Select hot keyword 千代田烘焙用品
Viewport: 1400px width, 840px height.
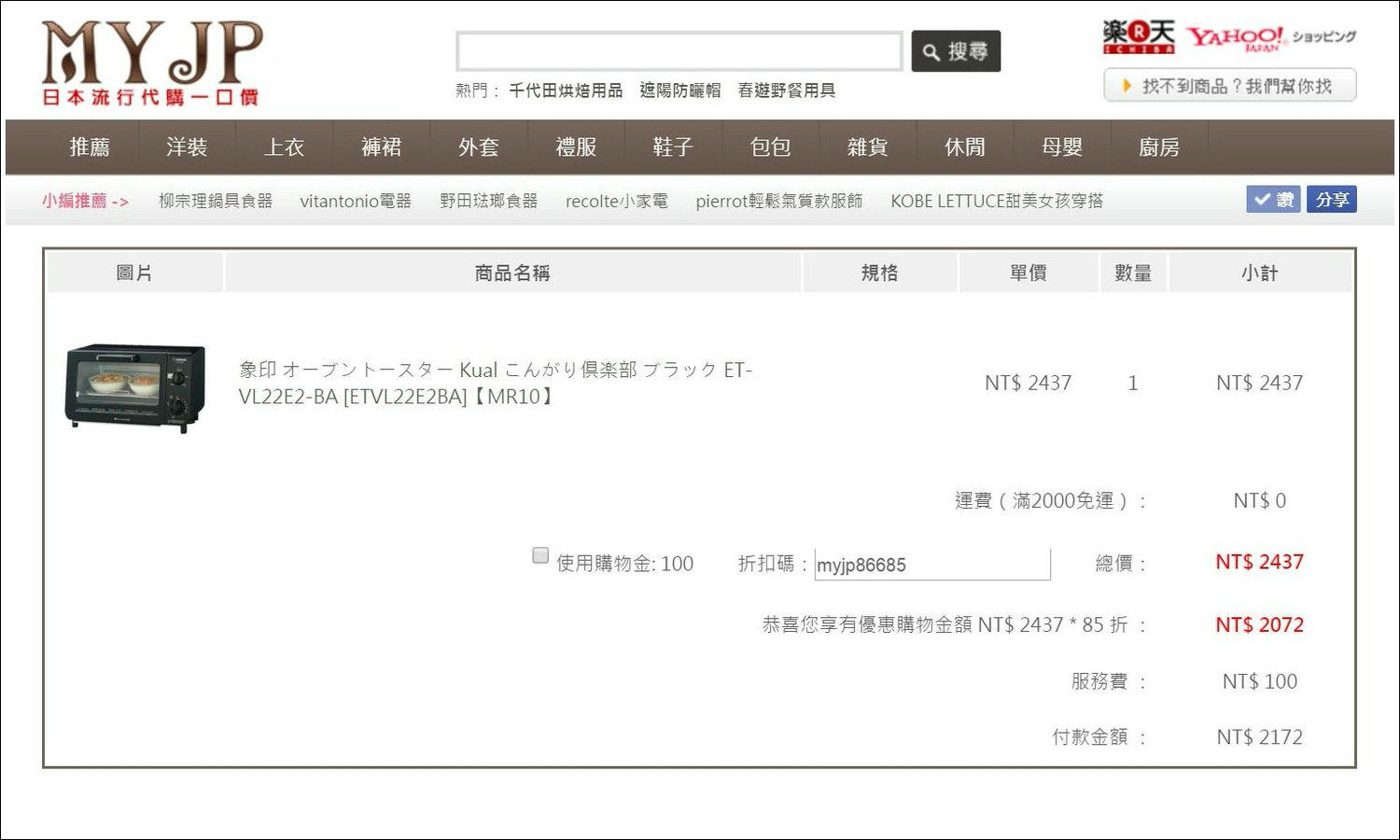pyautogui.click(x=566, y=91)
